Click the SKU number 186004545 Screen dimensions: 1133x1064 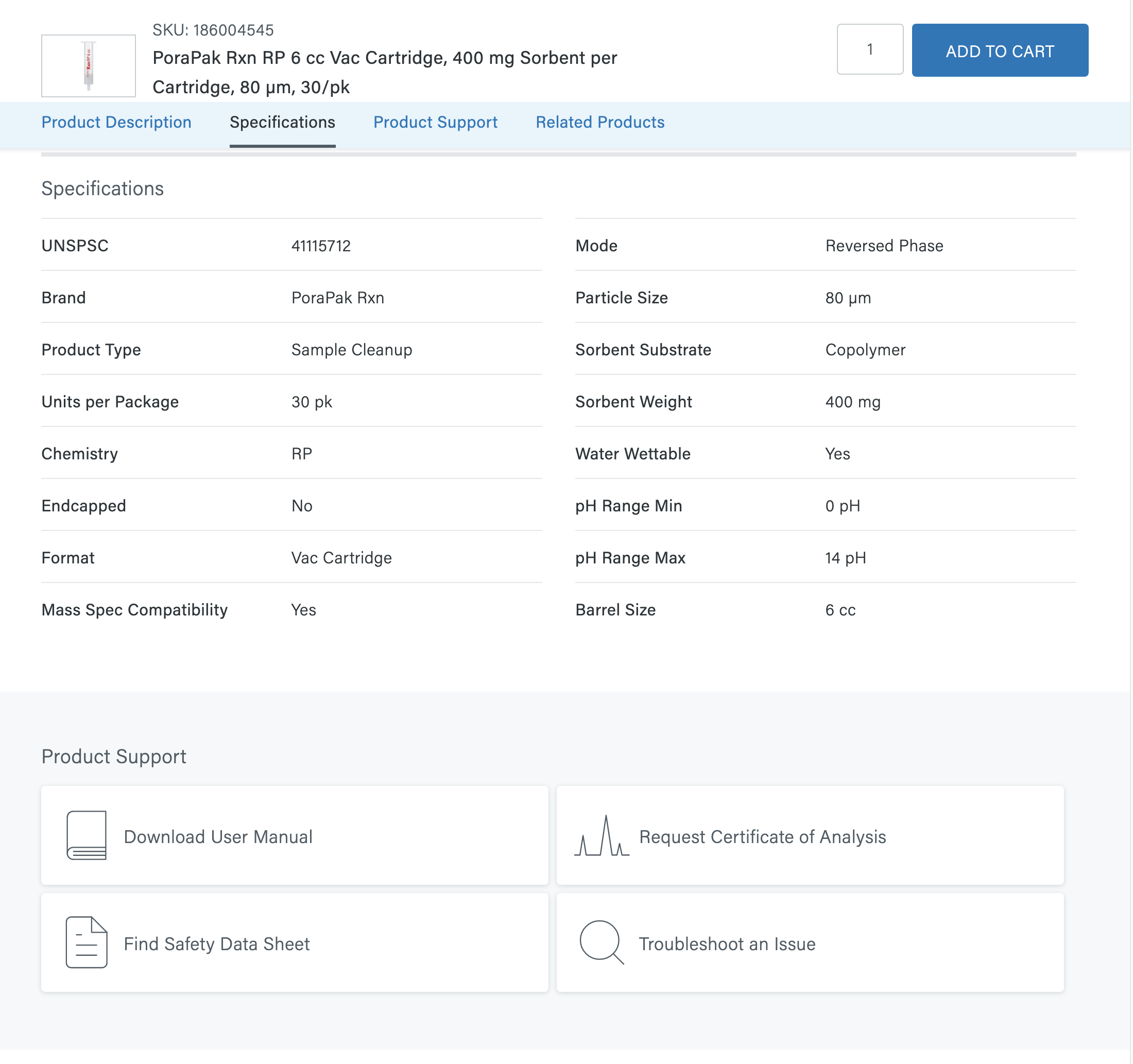[x=233, y=30]
